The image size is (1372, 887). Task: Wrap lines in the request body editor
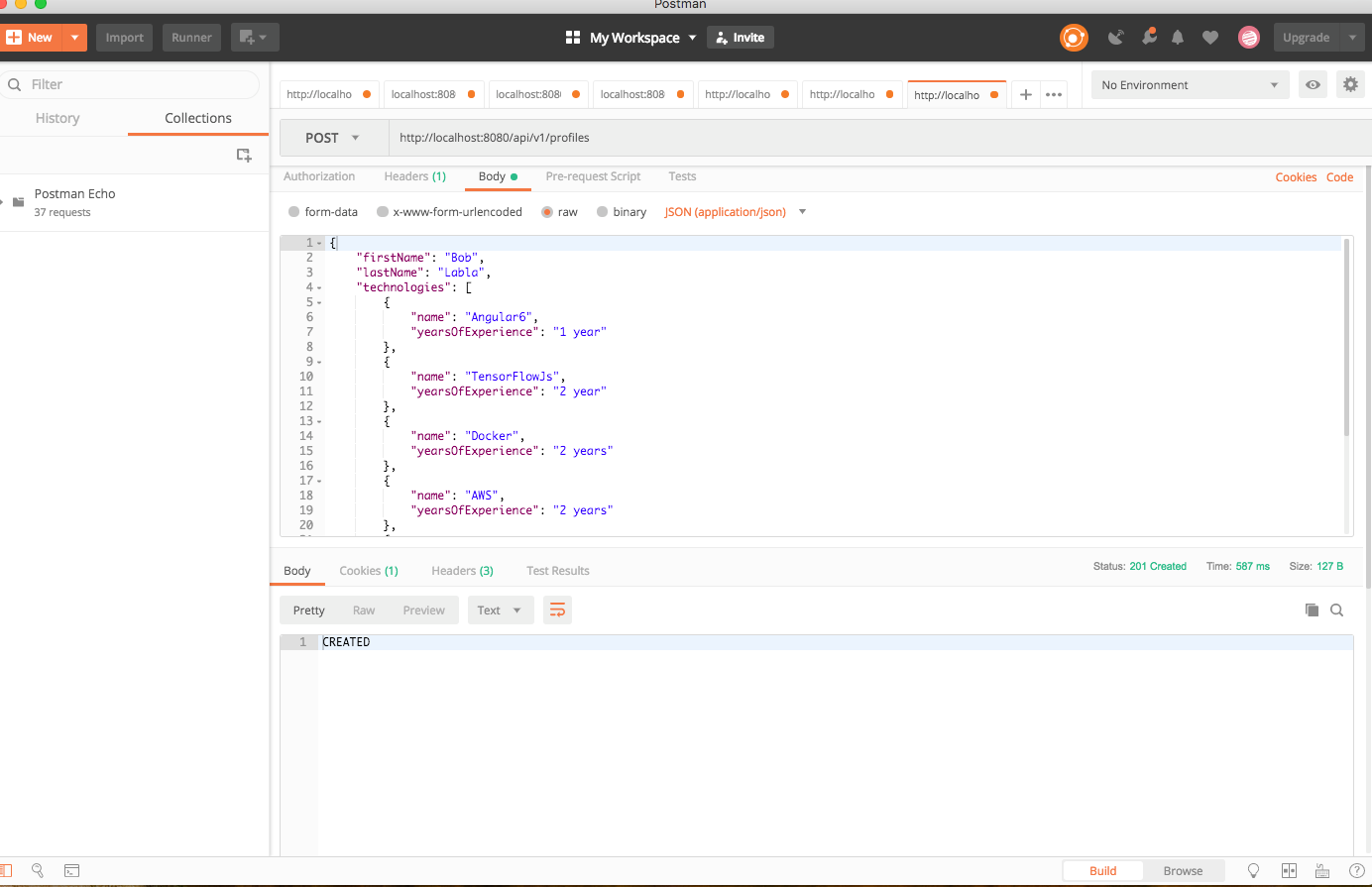click(x=557, y=610)
